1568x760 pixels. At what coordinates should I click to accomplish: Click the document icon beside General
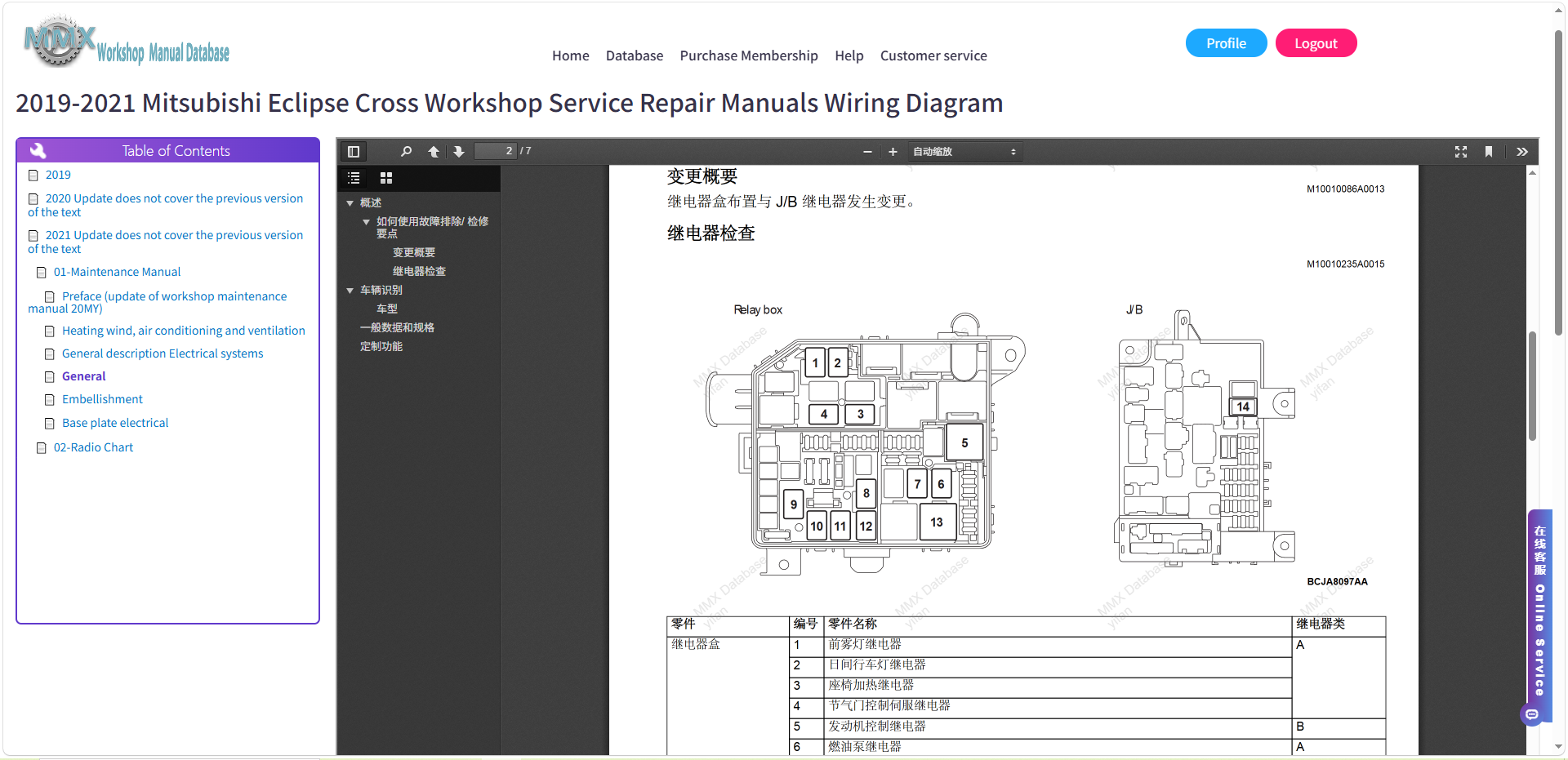point(50,377)
